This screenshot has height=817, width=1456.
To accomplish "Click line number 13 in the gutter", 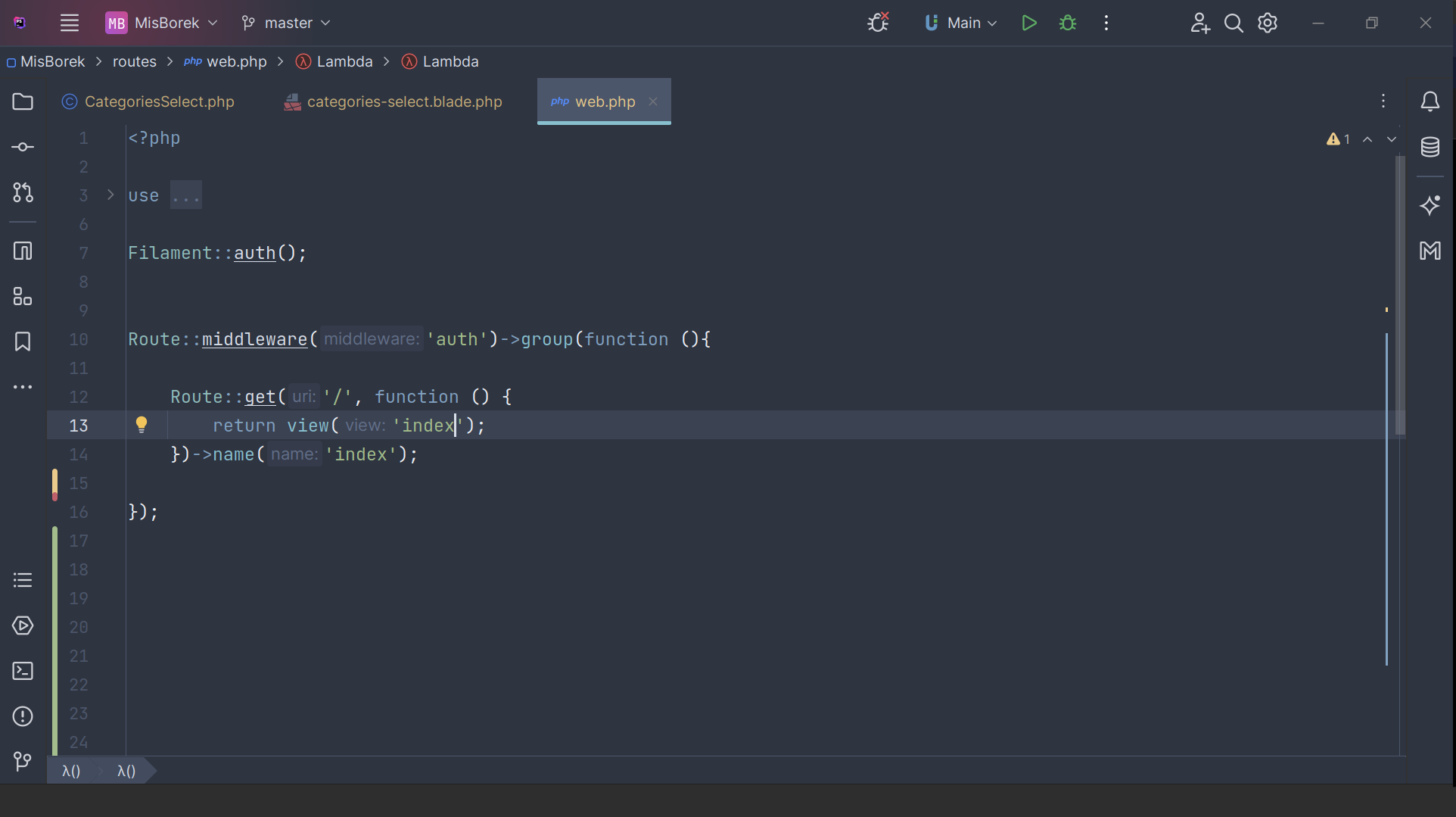I will [79, 426].
